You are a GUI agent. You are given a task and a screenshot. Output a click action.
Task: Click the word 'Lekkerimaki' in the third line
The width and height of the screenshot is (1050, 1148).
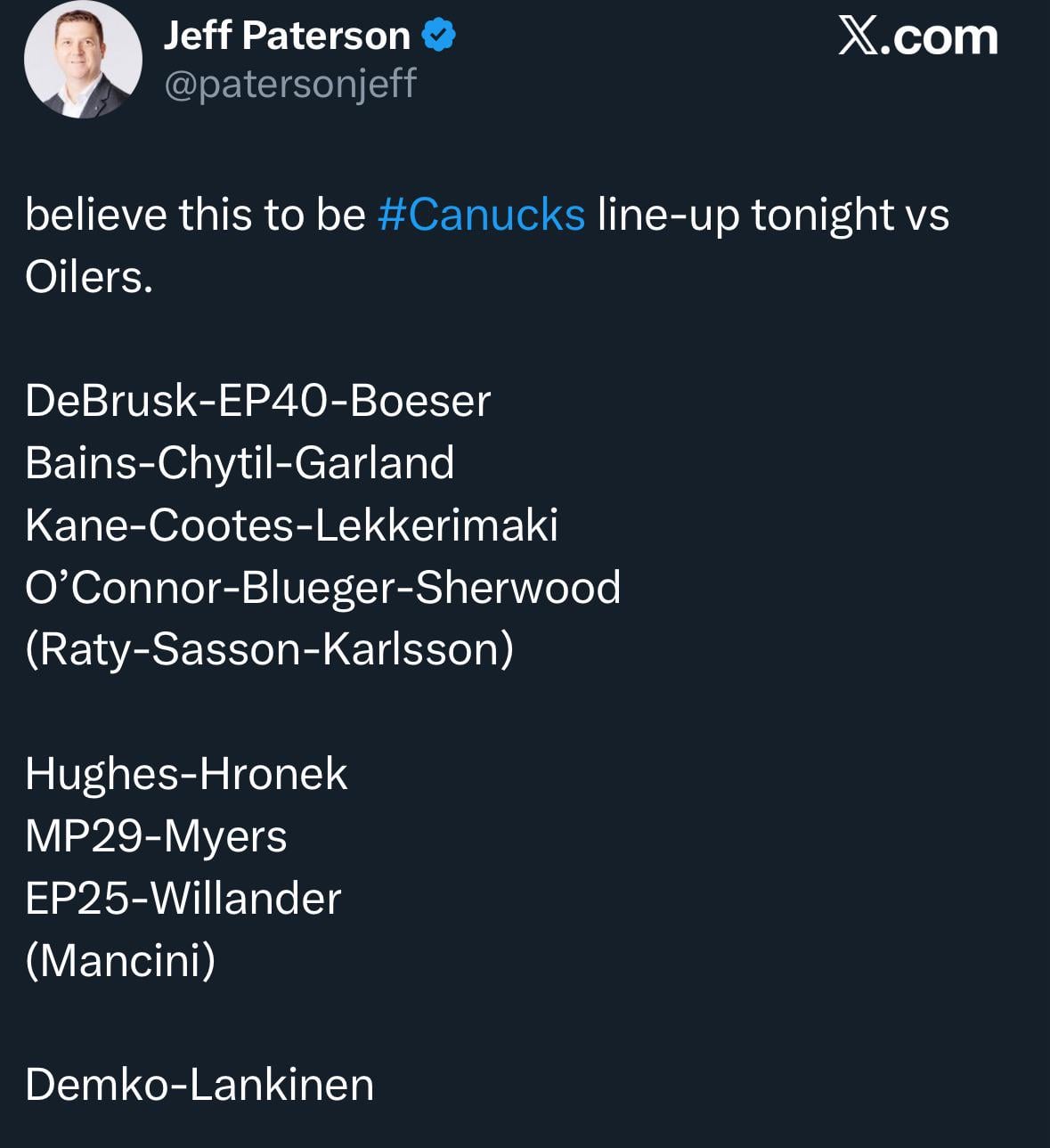[x=436, y=525]
